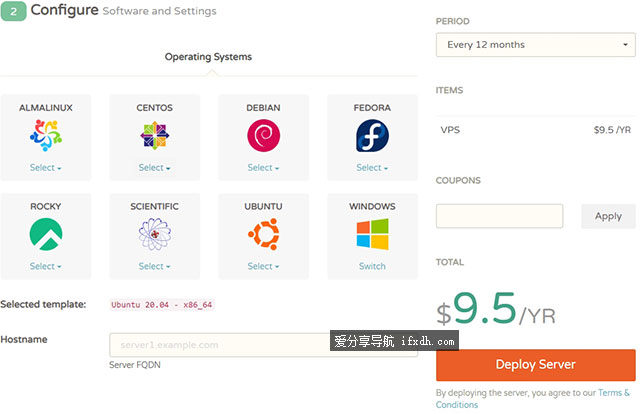Switch to the Operating Systems tab
640x414 pixels.
click(208, 57)
